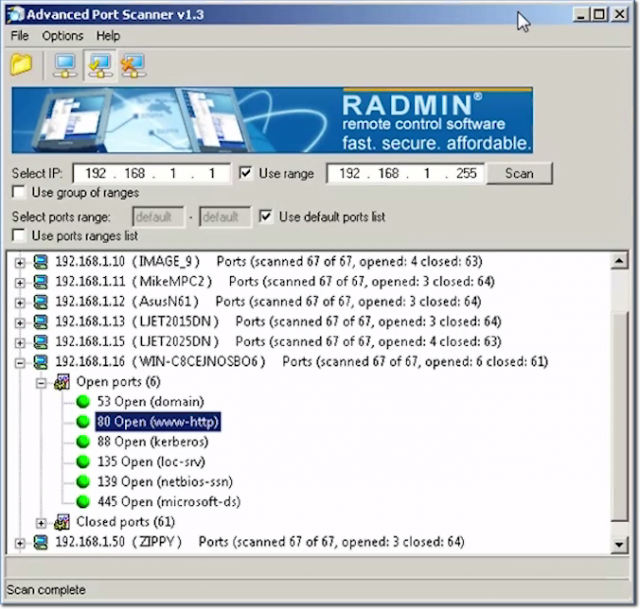Expand the 192.168.1.12 AsusN61 node
640x609 pixels.
coord(20,302)
